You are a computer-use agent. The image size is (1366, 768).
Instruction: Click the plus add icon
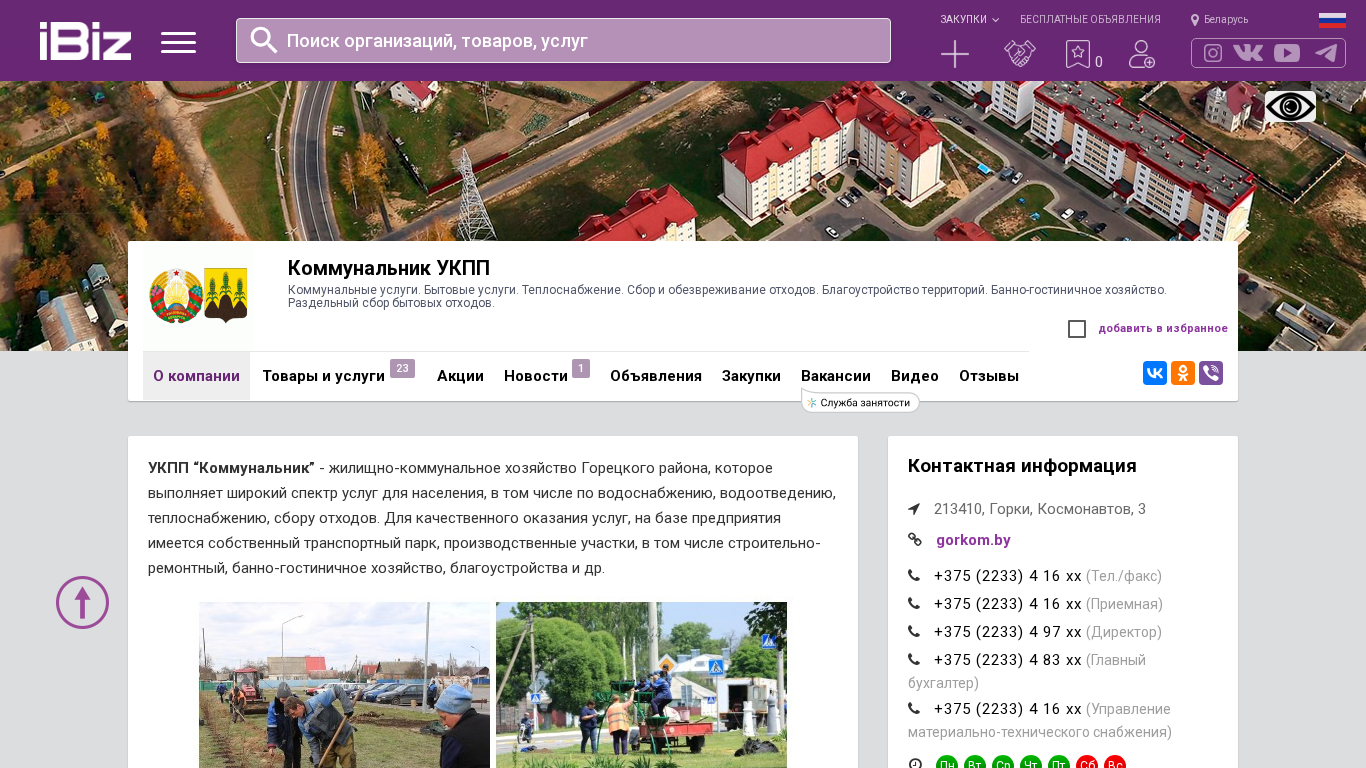(x=955, y=54)
